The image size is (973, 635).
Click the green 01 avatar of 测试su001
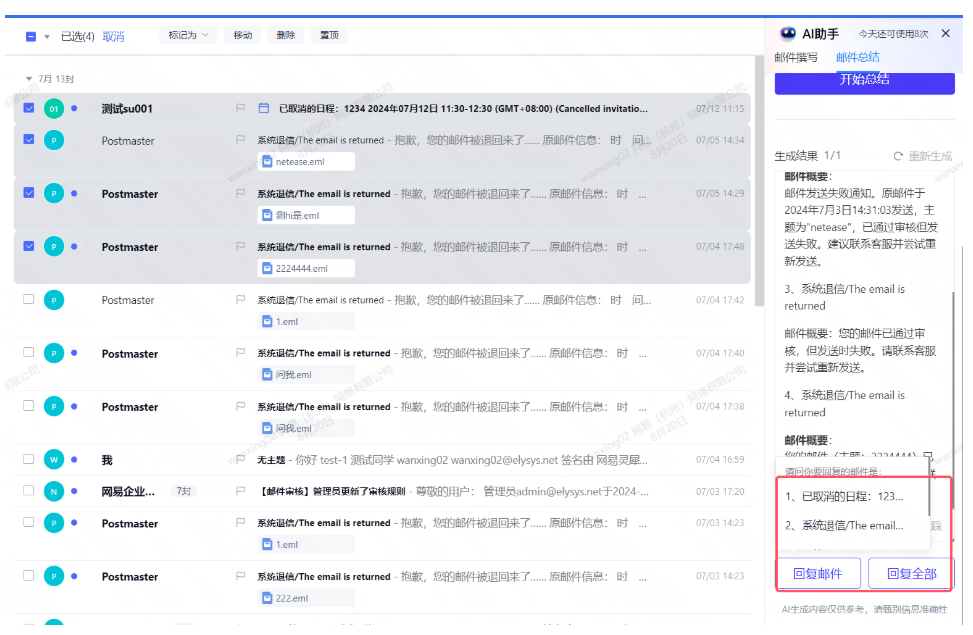(54, 109)
